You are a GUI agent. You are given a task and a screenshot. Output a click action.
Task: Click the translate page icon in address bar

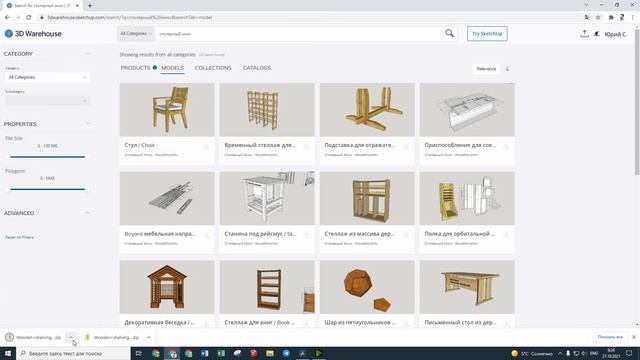click(587, 17)
